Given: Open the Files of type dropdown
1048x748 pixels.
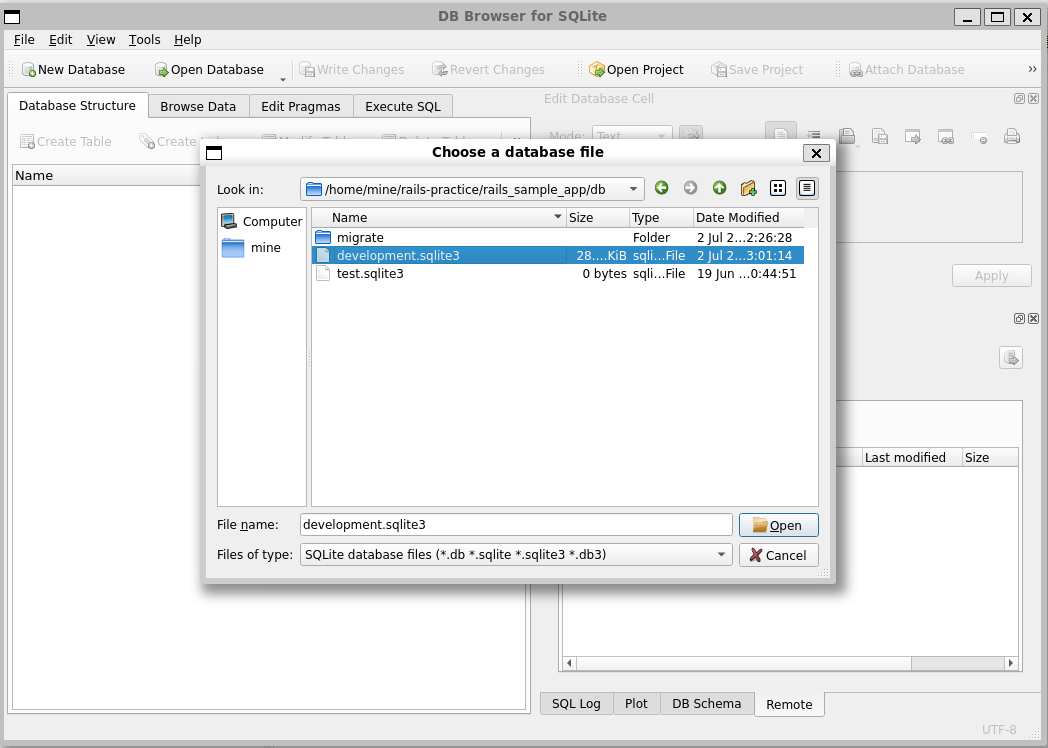Looking at the screenshot, I should tap(516, 555).
